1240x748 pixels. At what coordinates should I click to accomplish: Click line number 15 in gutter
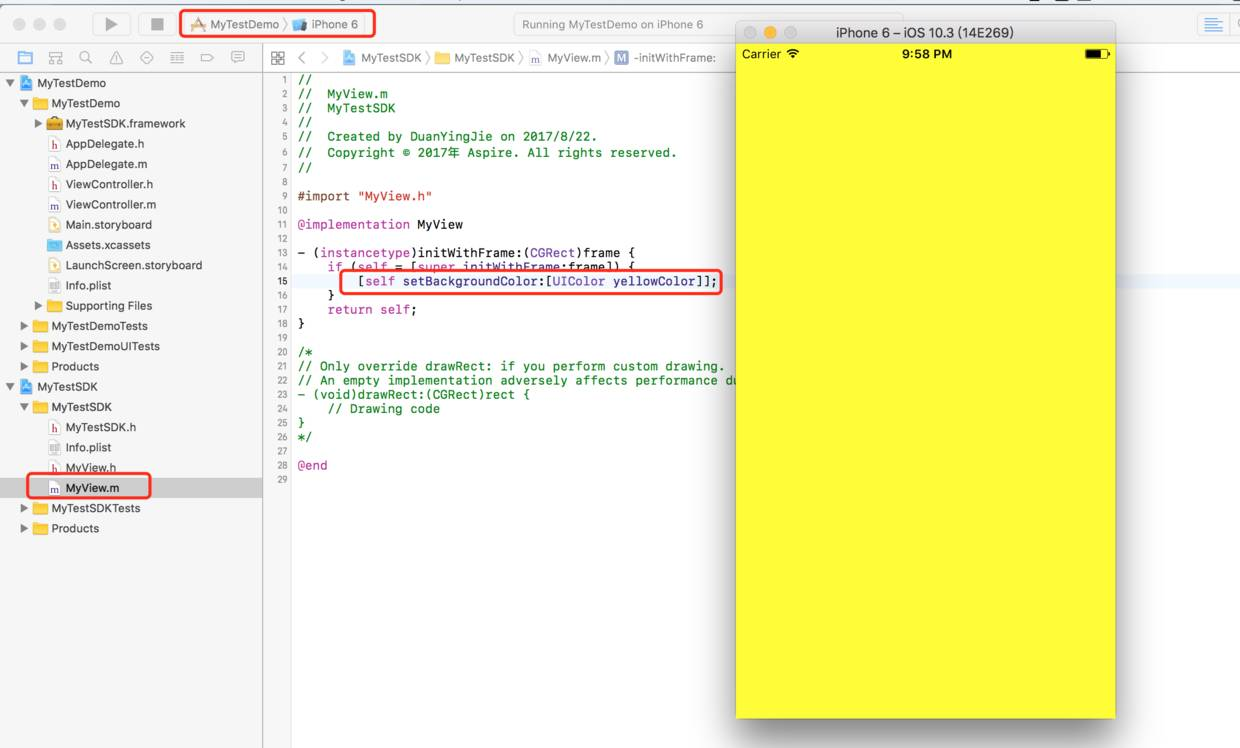point(283,282)
